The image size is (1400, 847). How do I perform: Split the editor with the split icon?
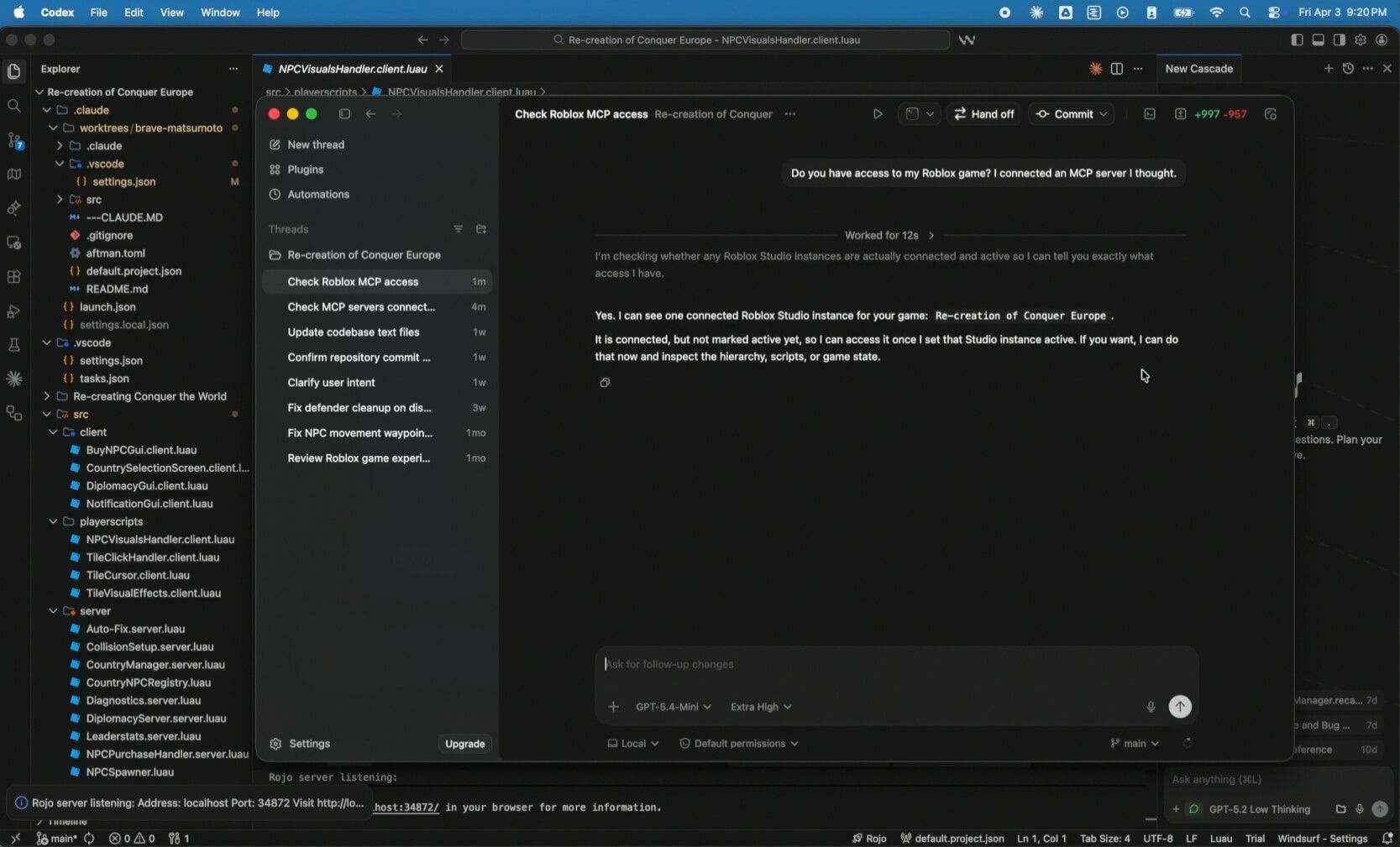1117,69
